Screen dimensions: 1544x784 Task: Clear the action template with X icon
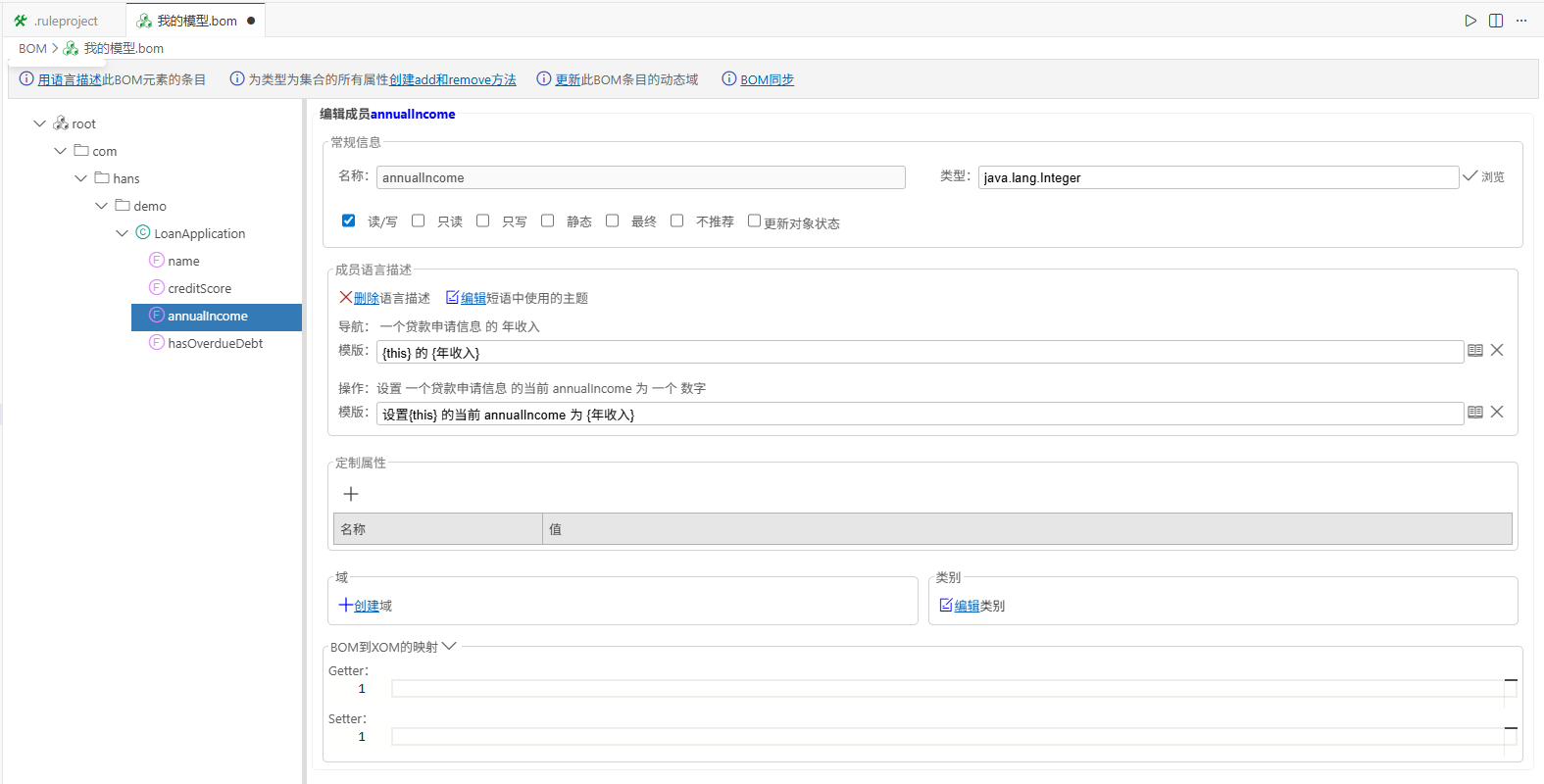click(1497, 412)
